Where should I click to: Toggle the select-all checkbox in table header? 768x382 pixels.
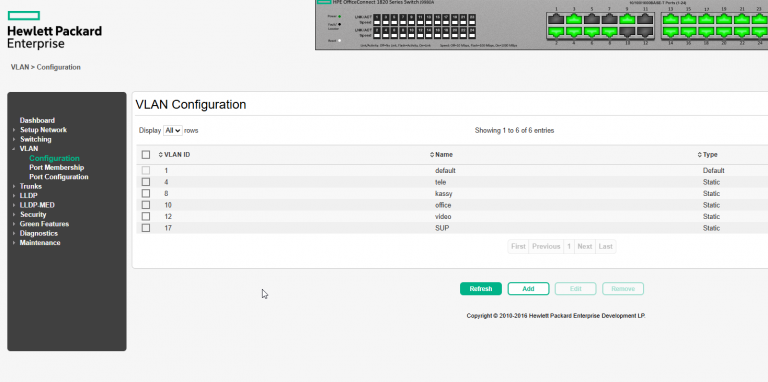point(146,155)
